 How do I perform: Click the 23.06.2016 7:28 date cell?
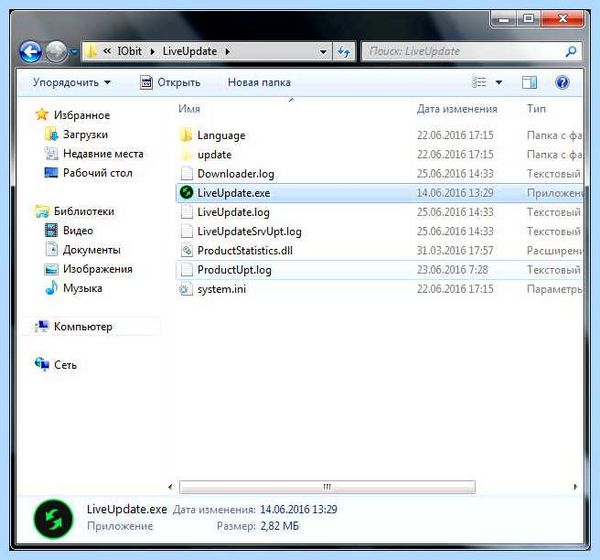pos(452,269)
